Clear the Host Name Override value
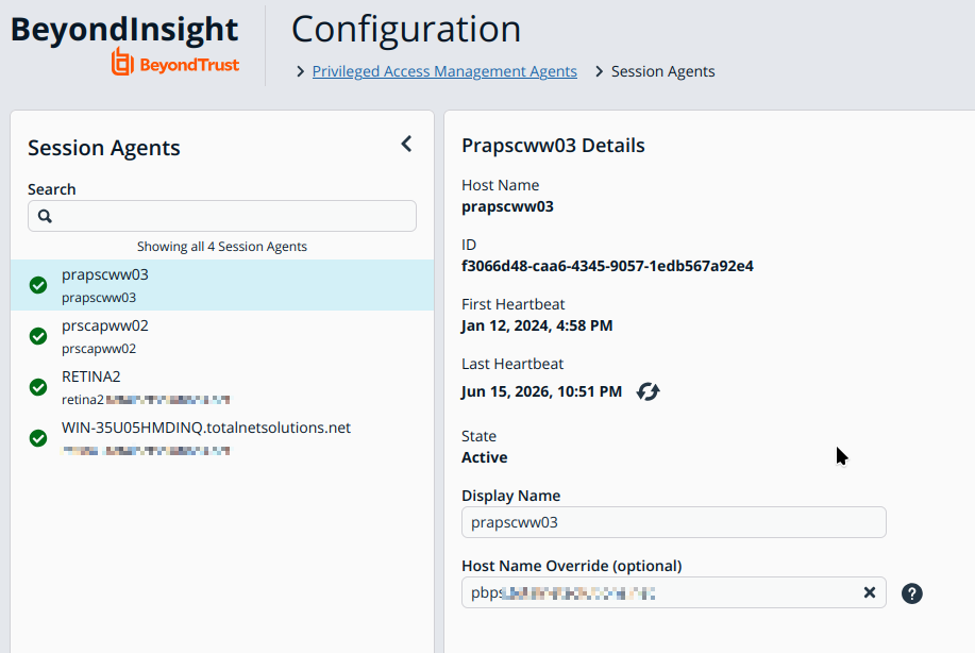The height and width of the screenshot is (653, 975). pyautogui.click(x=869, y=593)
